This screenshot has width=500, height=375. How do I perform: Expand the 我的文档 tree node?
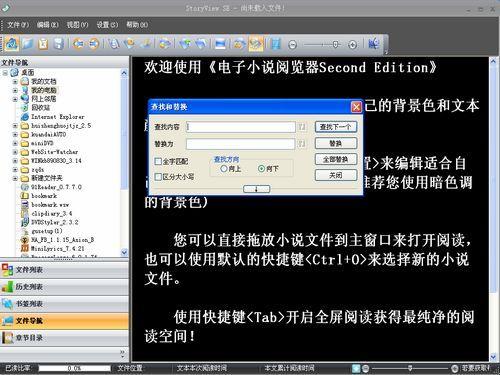click(x=15, y=81)
